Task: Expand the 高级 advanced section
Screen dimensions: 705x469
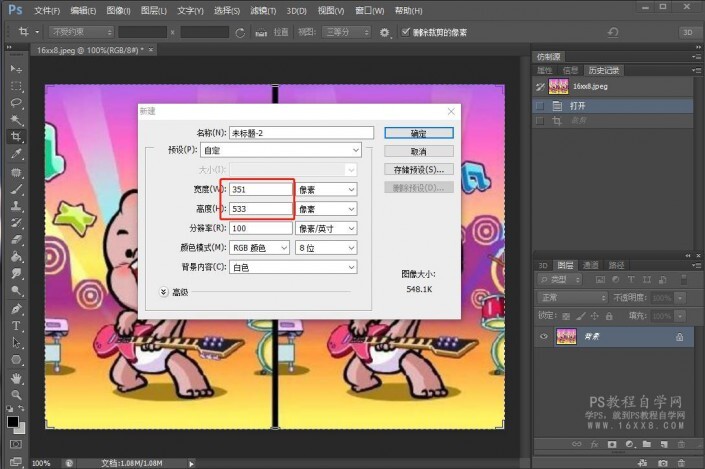Action: (163, 291)
